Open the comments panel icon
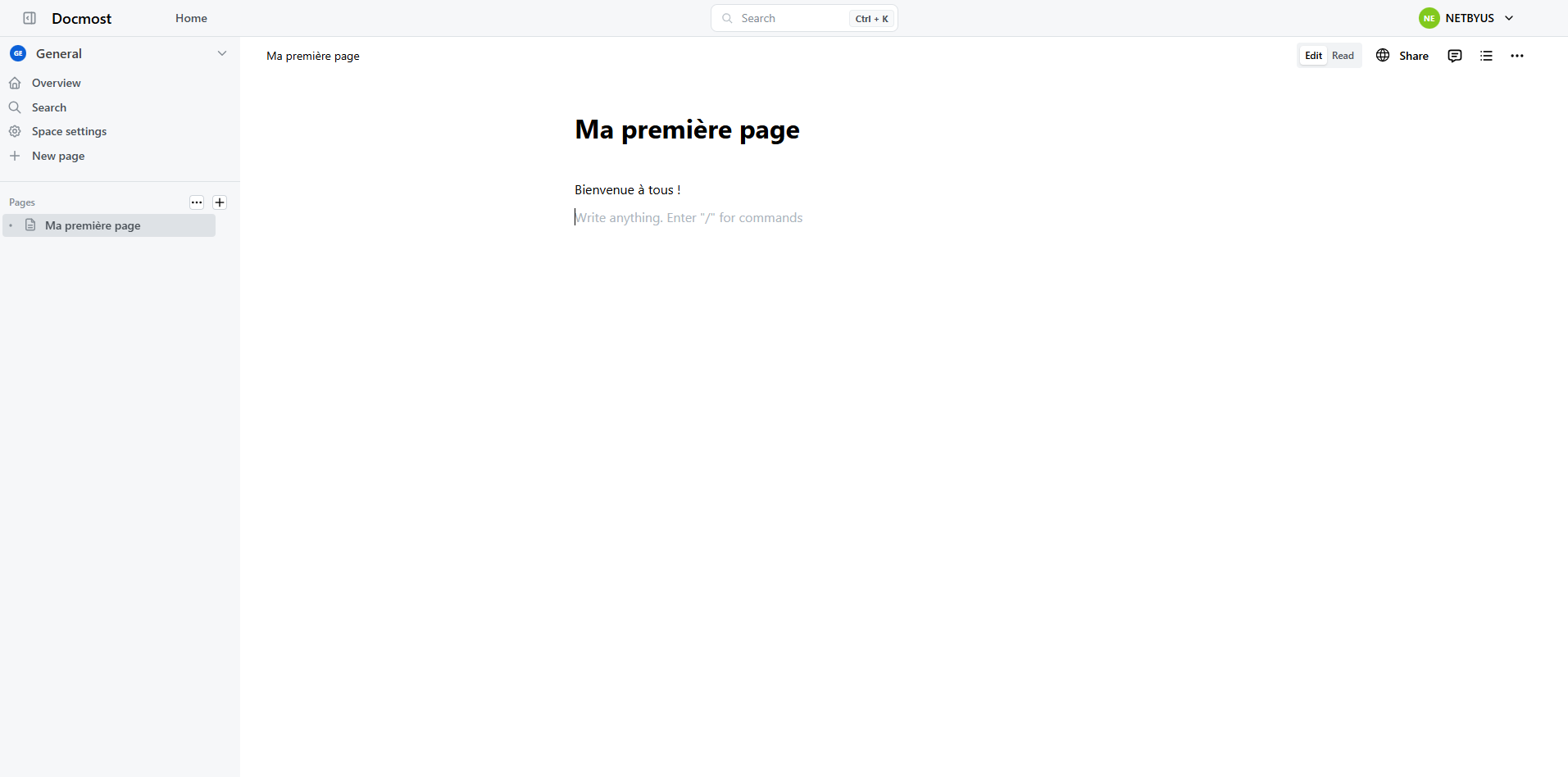The height and width of the screenshot is (777, 1568). 1455,56
